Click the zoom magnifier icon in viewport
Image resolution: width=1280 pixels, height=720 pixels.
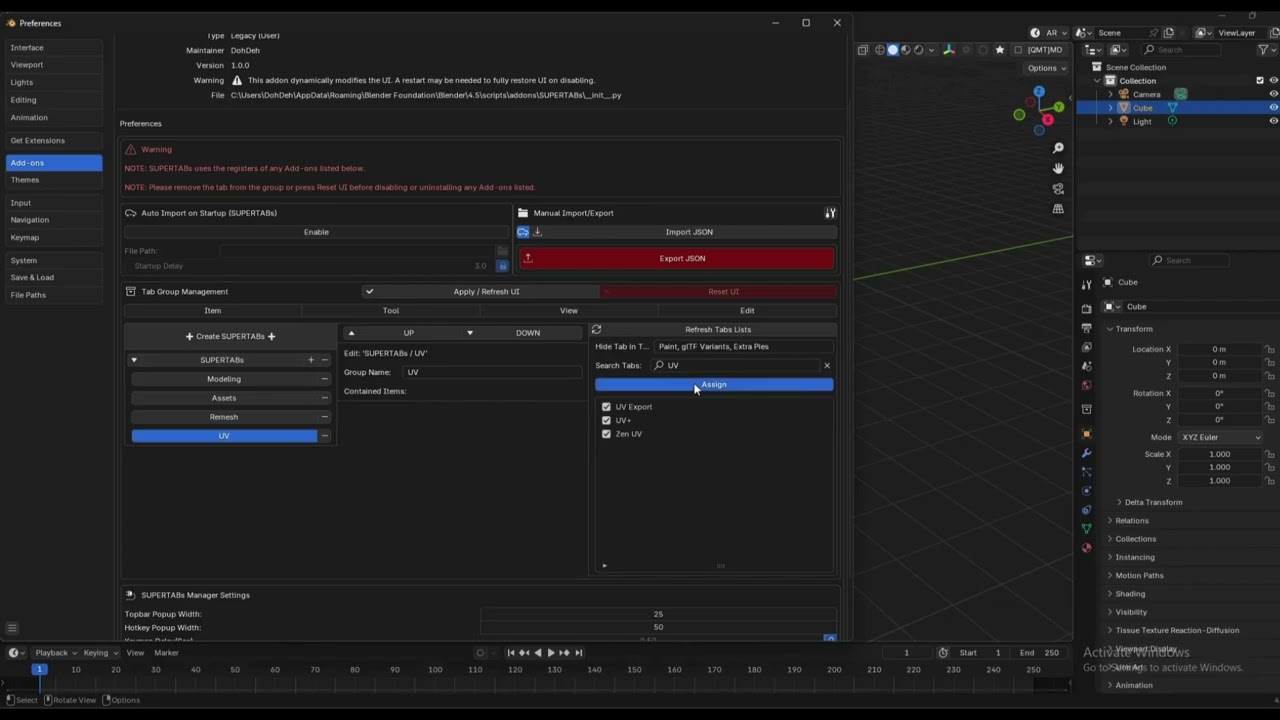(x=1058, y=148)
